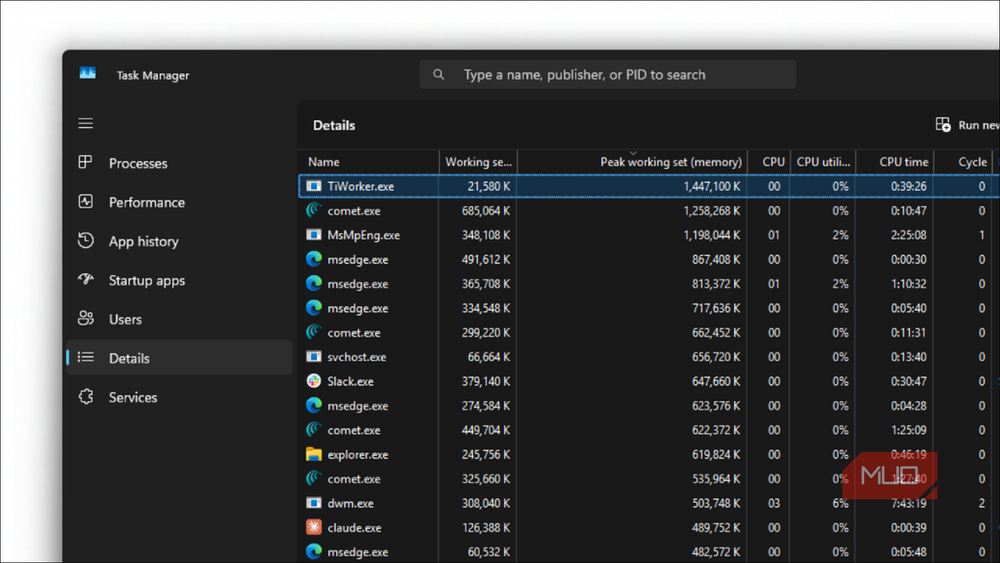The width and height of the screenshot is (1000, 563).
Task: Select the svchost.exe process name
Action: (357, 357)
